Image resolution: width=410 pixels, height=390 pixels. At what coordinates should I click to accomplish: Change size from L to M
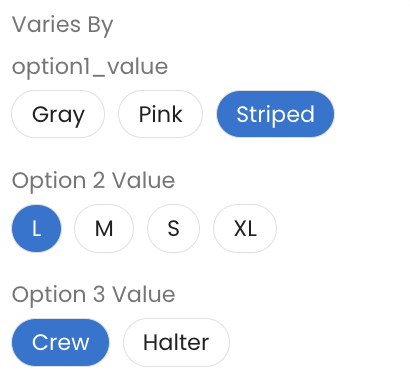point(104,228)
